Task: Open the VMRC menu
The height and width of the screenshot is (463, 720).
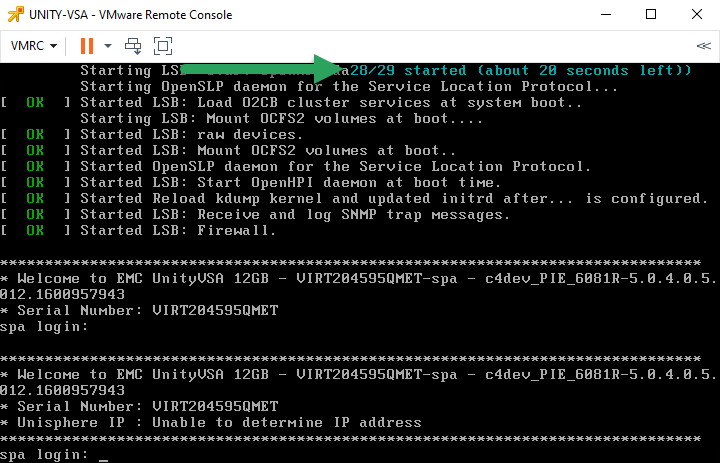Action: click(x=34, y=46)
